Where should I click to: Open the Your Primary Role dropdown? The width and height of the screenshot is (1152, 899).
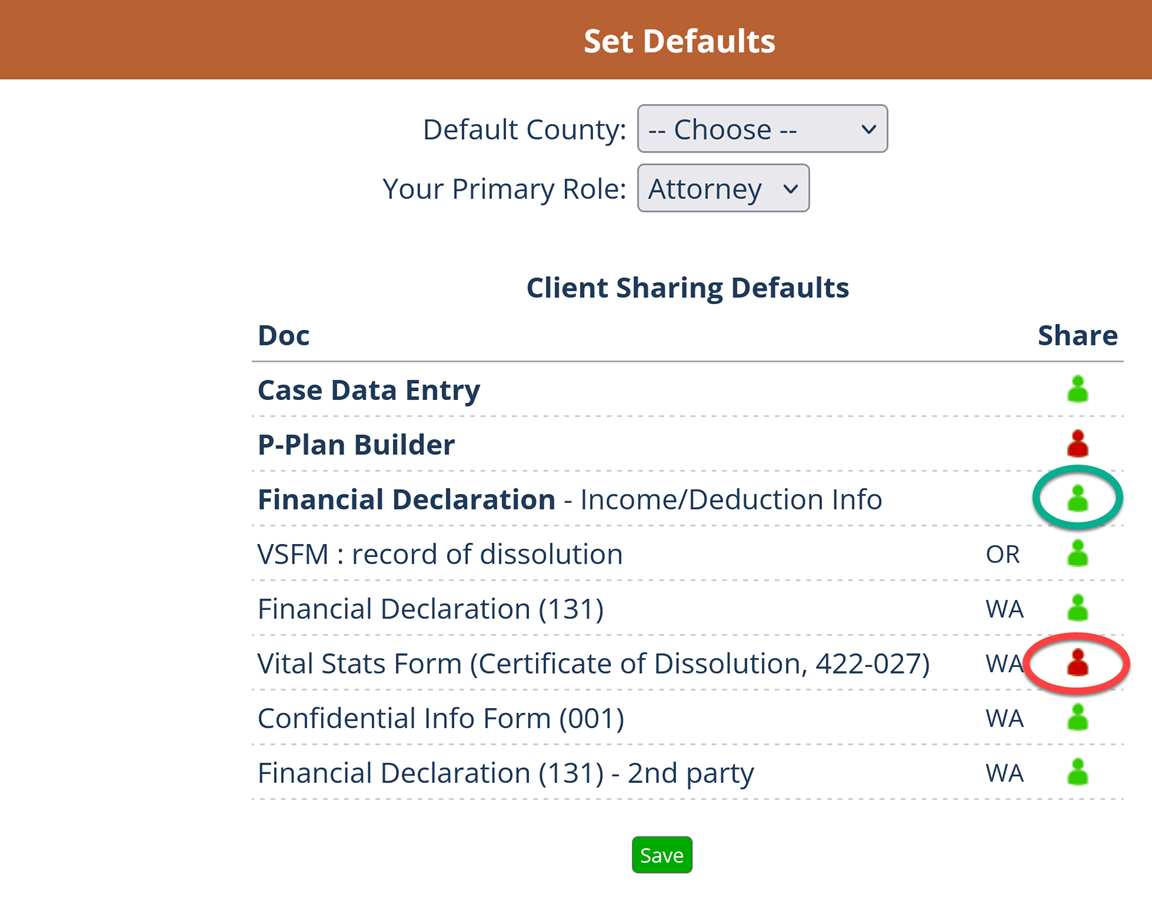[723, 189]
